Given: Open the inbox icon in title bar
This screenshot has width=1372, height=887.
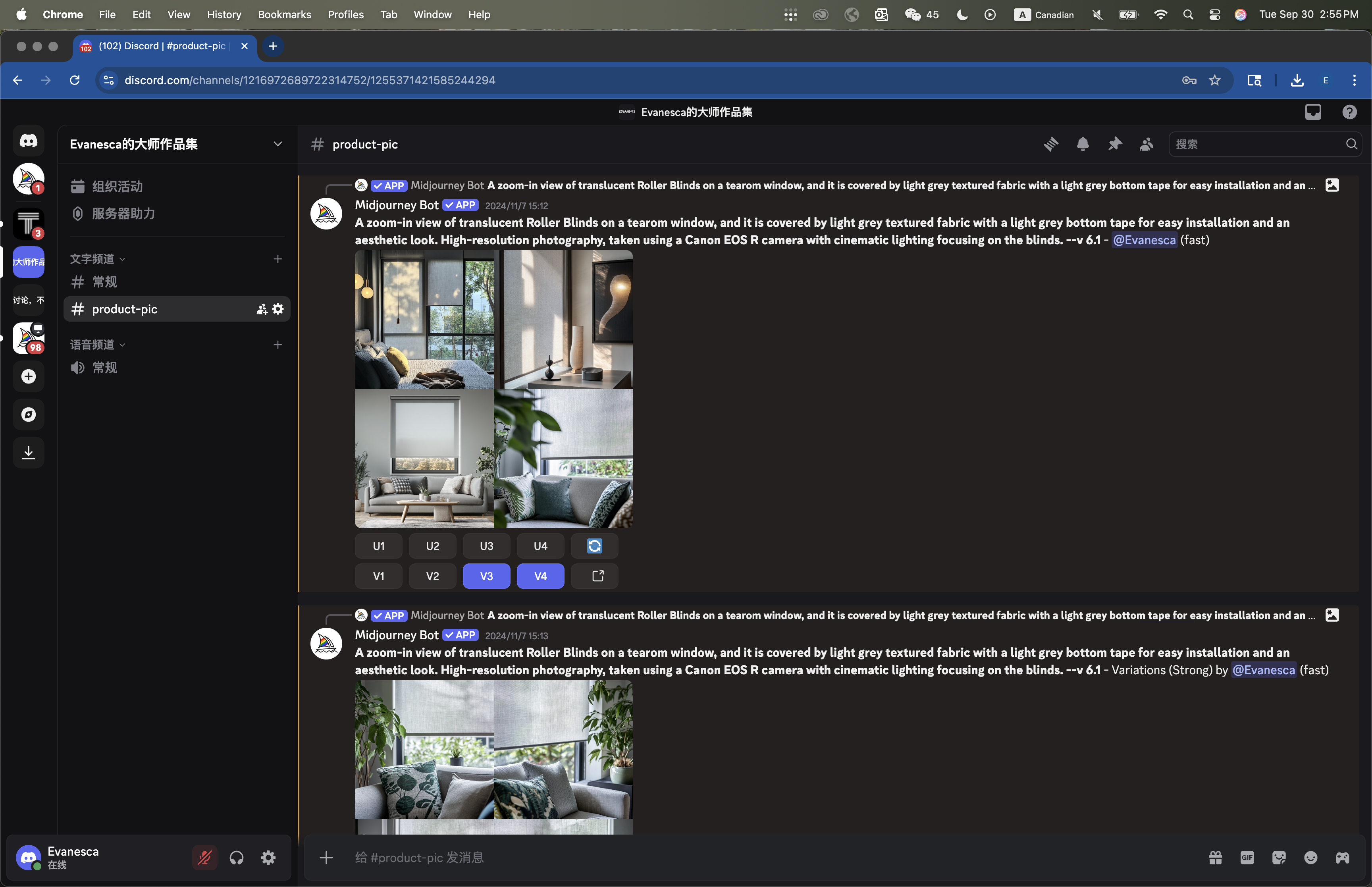Looking at the screenshot, I should pyautogui.click(x=1313, y=112).
